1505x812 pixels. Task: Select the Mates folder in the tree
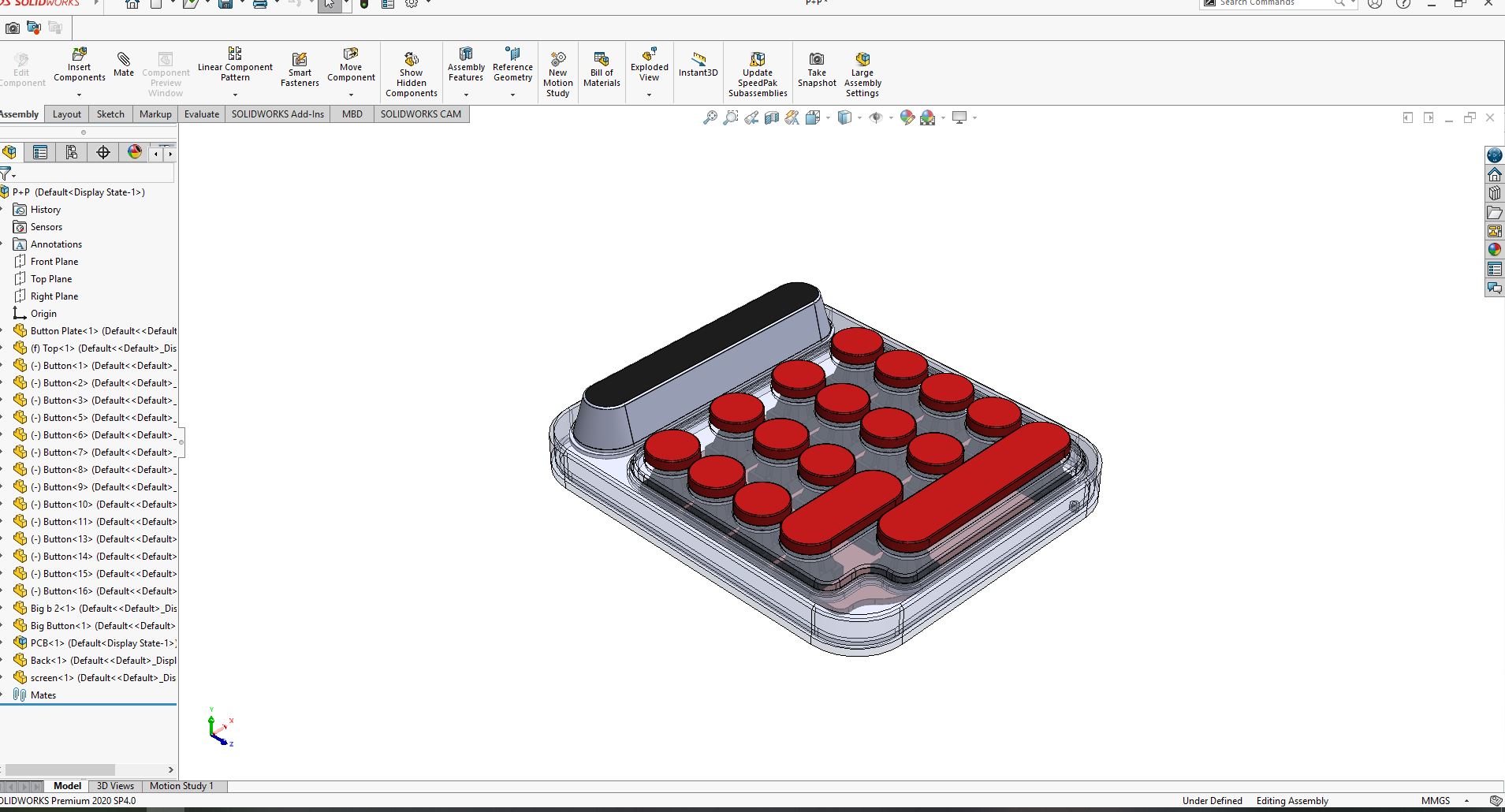(35, 695)
